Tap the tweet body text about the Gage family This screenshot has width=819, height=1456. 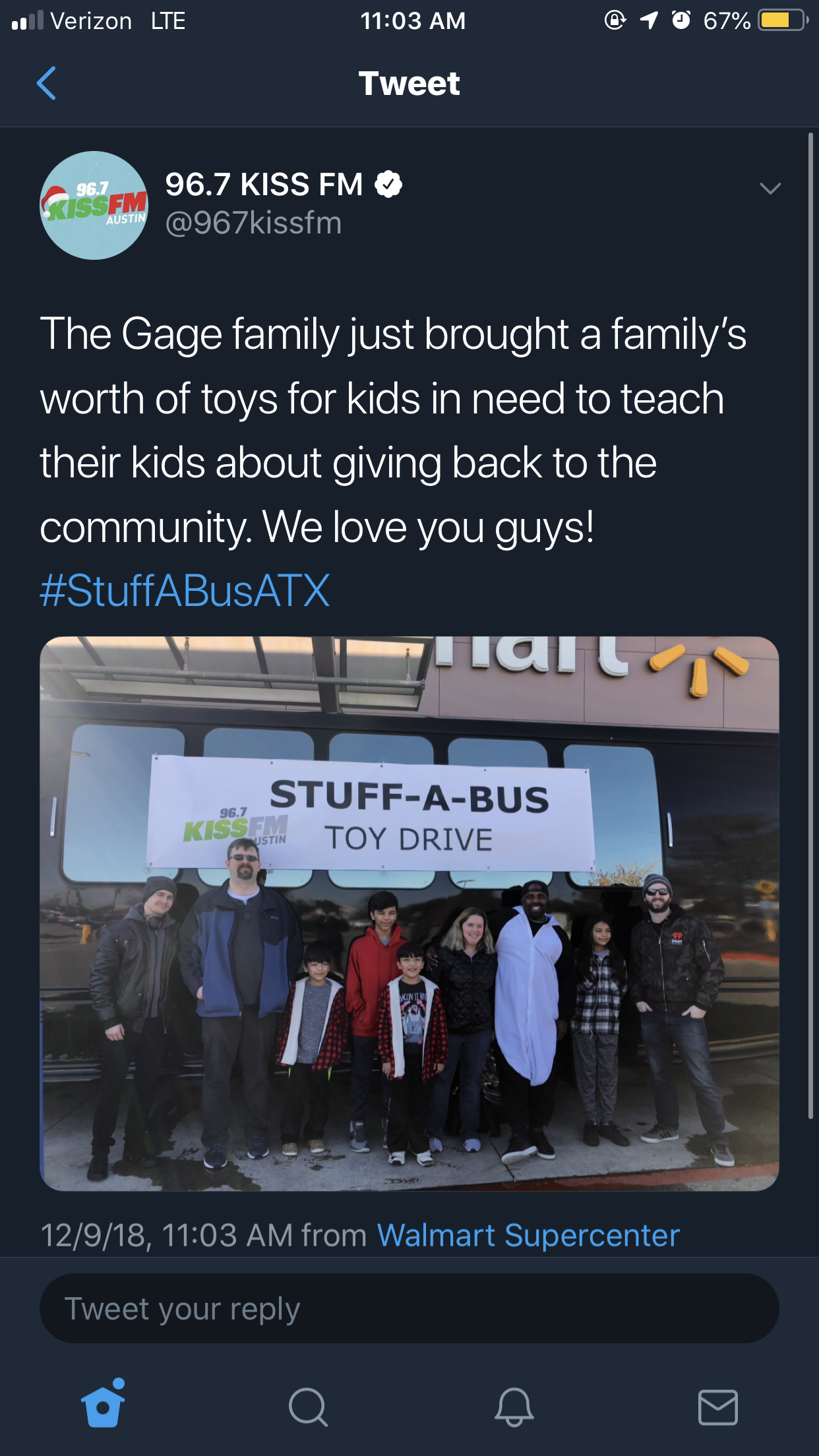(393, 430)
